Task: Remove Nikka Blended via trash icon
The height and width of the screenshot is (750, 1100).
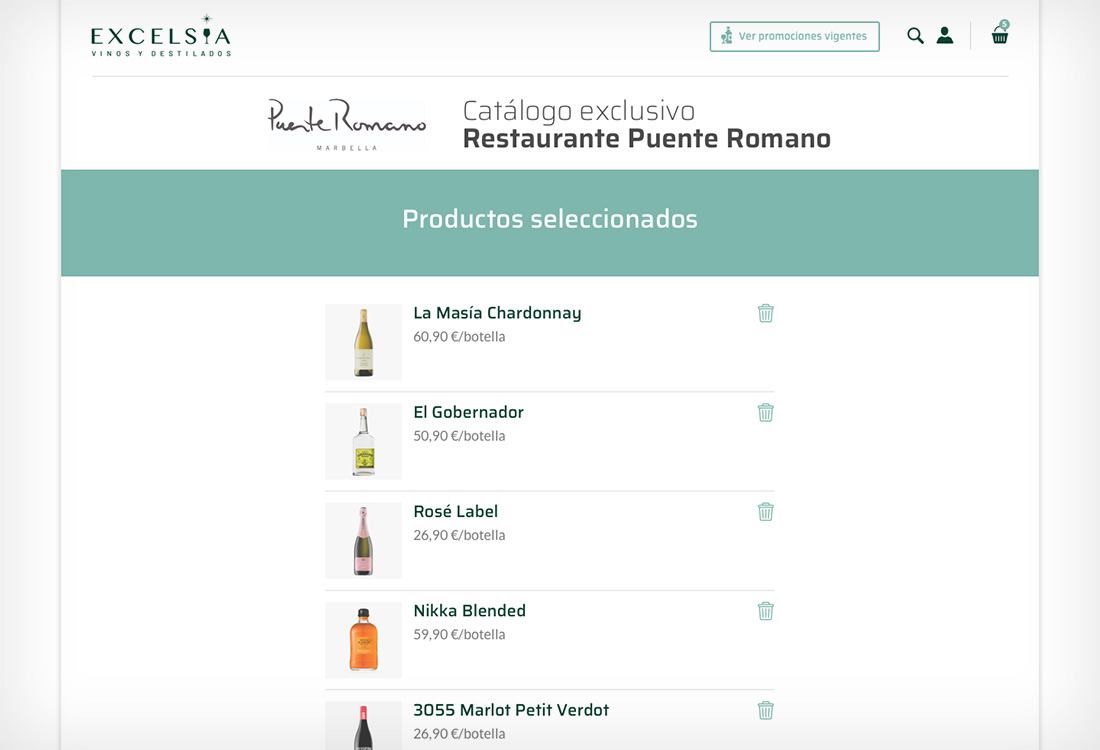Action: 766,610
